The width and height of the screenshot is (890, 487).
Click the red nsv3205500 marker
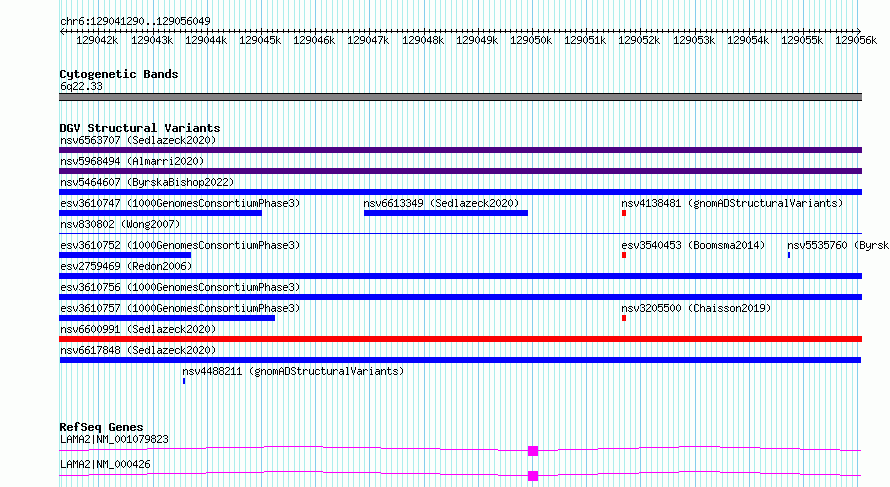(624, 318)
